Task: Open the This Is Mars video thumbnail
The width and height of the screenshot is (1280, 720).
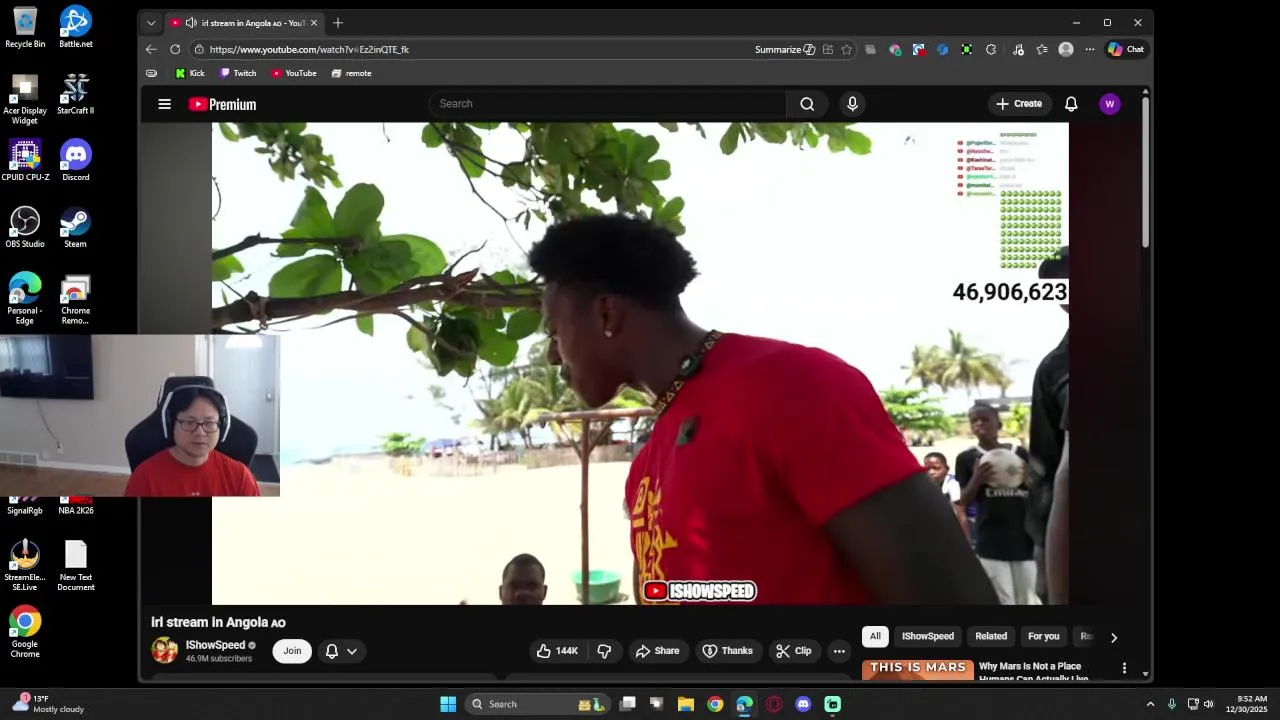Action: 918,670
